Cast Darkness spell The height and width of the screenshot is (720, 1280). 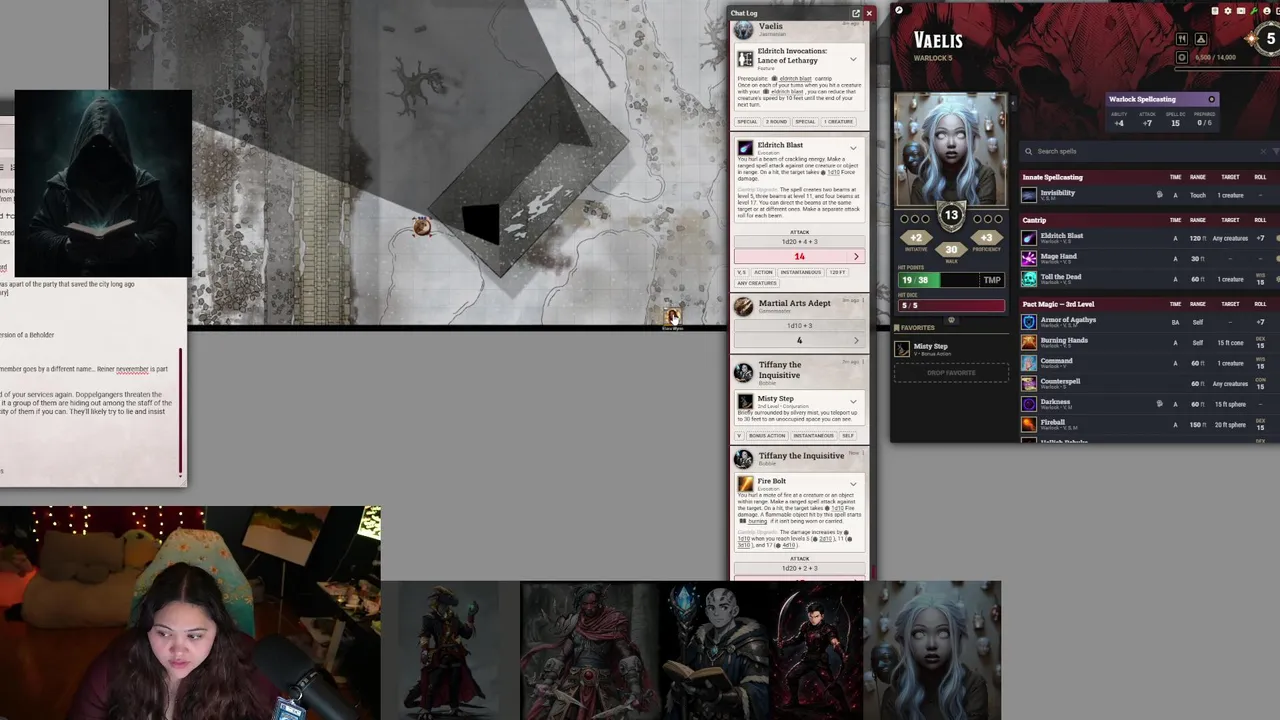1029,404
